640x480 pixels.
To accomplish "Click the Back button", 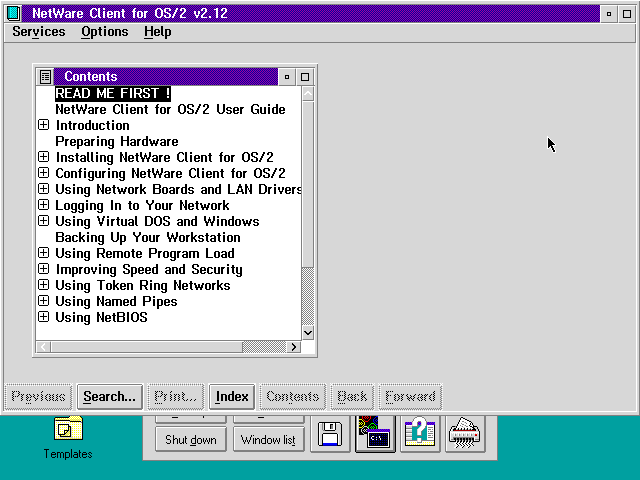I will click(x=352, y=396).
